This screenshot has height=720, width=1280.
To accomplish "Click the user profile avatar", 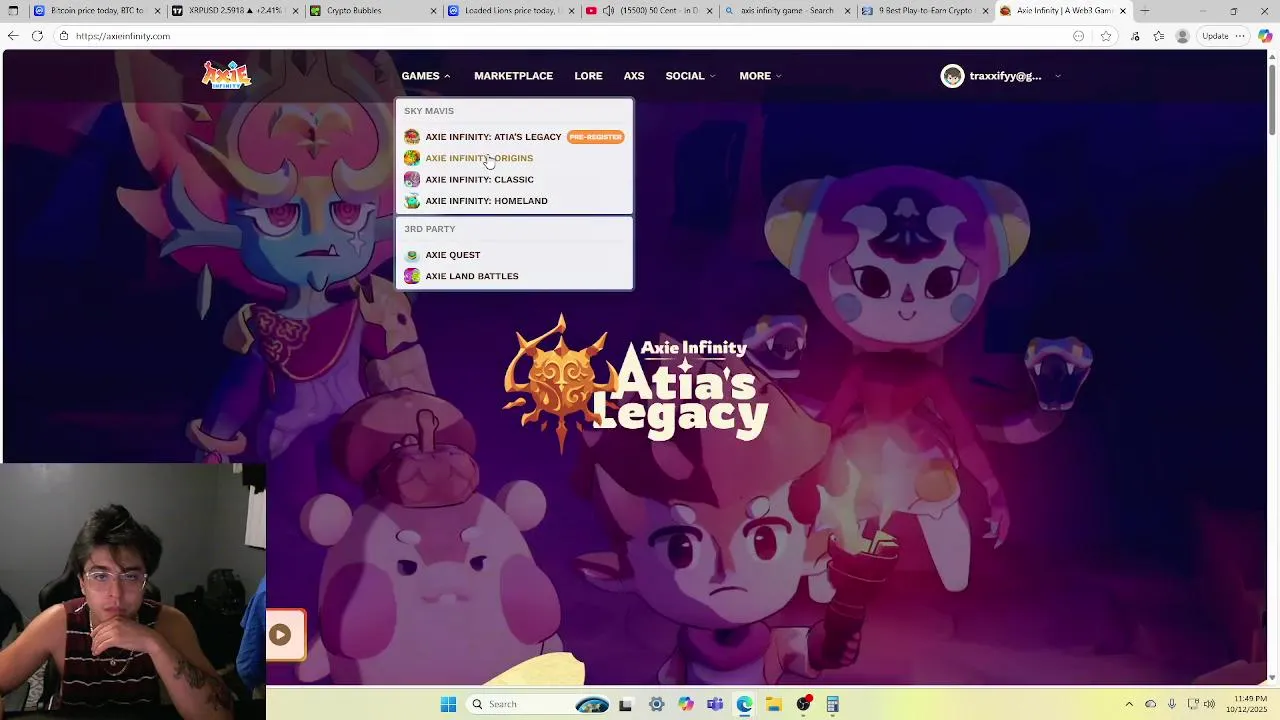I will tap(952, 76).
